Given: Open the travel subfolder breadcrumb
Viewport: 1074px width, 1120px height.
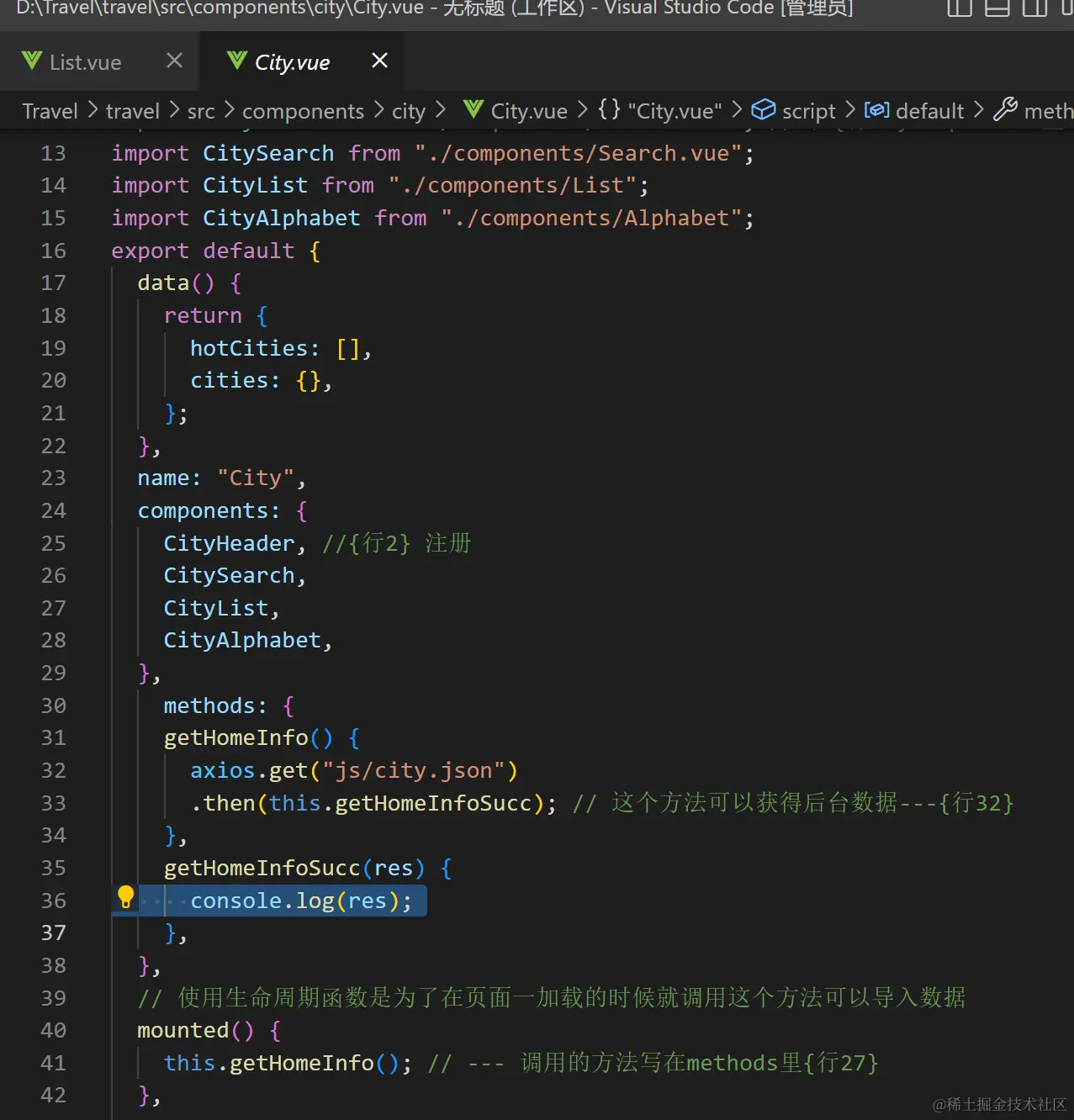Looking at the screenshot, I should pyautogui.click(x=133, y=111).
